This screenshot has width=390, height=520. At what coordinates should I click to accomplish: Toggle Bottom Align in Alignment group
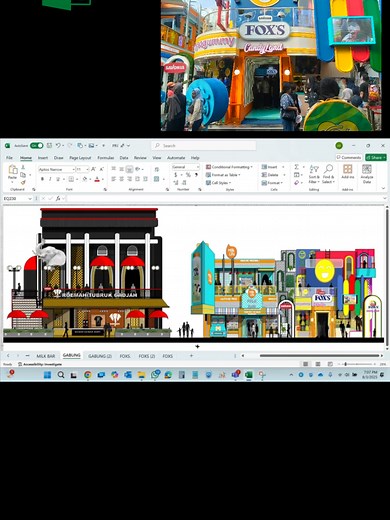[129, 169]
